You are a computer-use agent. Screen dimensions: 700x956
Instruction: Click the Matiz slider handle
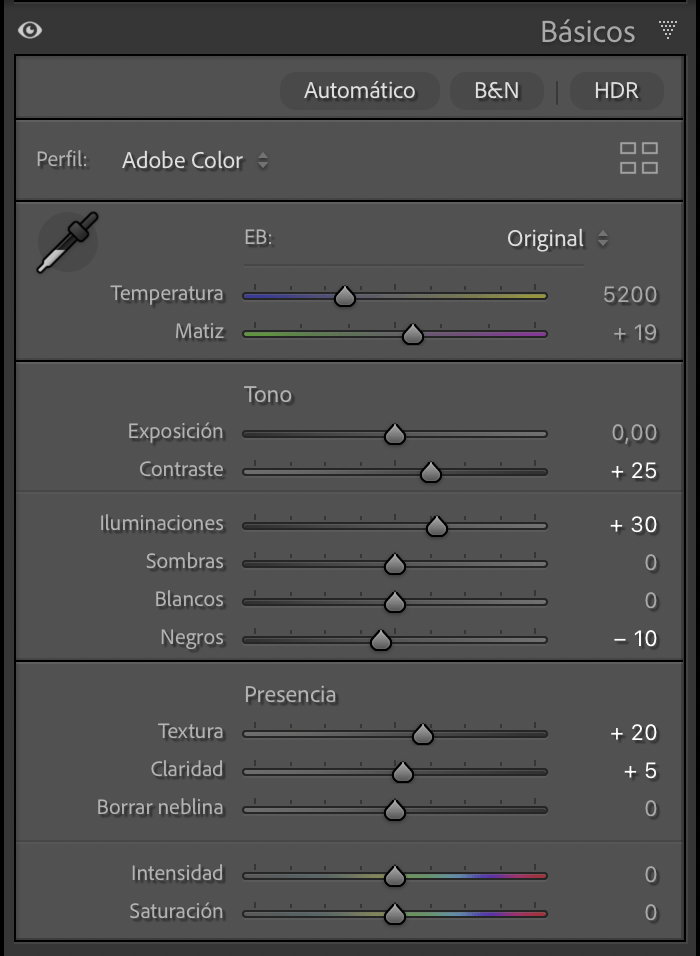click(412, 335)
